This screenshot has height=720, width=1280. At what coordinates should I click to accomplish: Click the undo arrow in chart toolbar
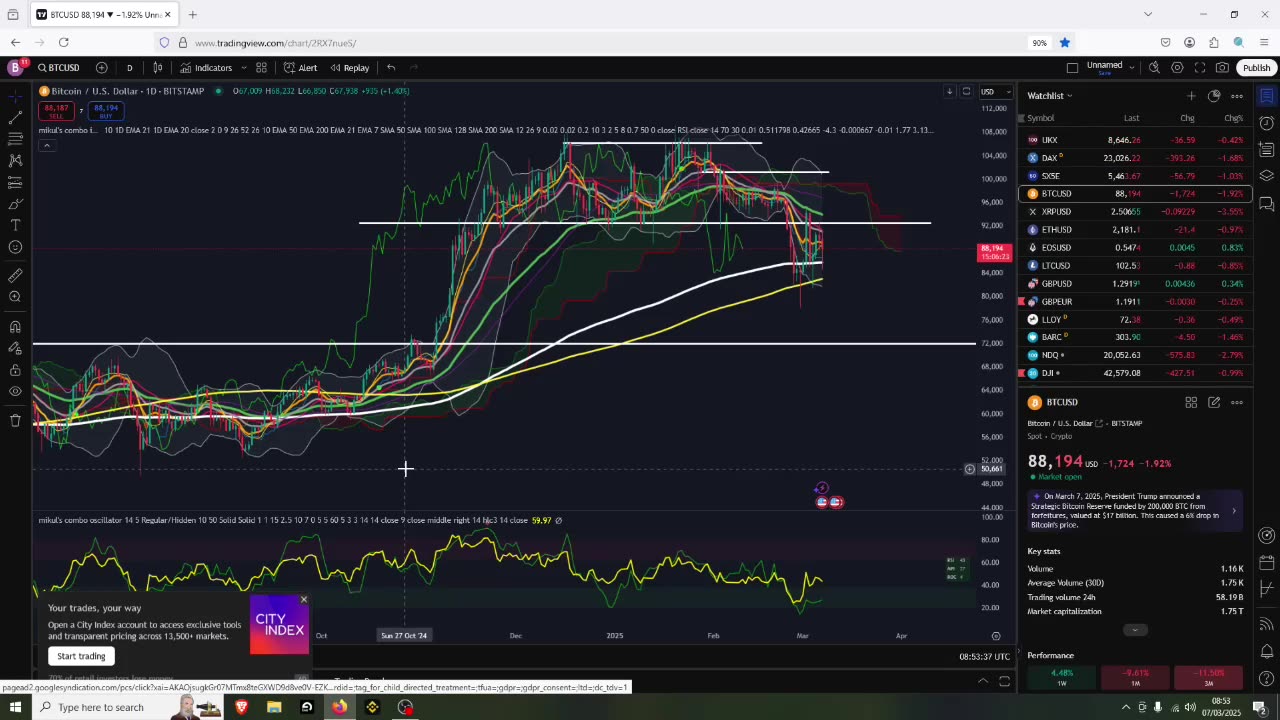[391, 68]
